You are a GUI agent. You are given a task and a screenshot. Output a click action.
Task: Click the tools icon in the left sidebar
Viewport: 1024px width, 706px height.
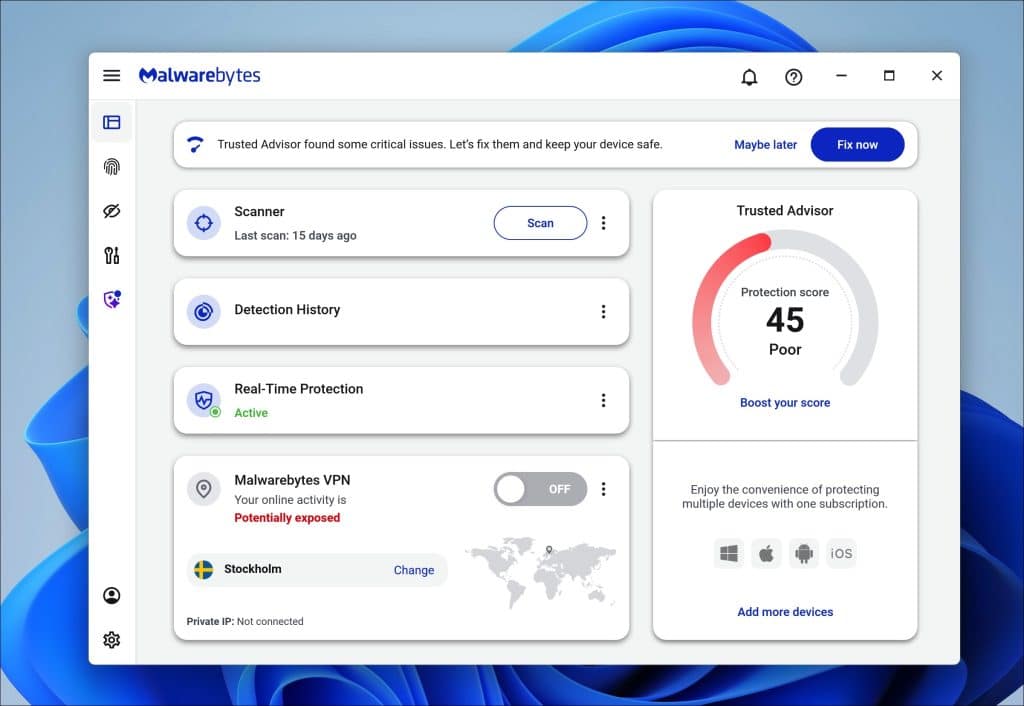112,255
